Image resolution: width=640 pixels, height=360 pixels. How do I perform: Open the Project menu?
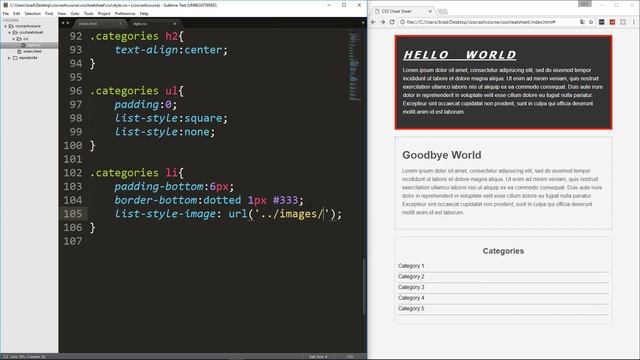pyautogui.click(x=104, y=13)
